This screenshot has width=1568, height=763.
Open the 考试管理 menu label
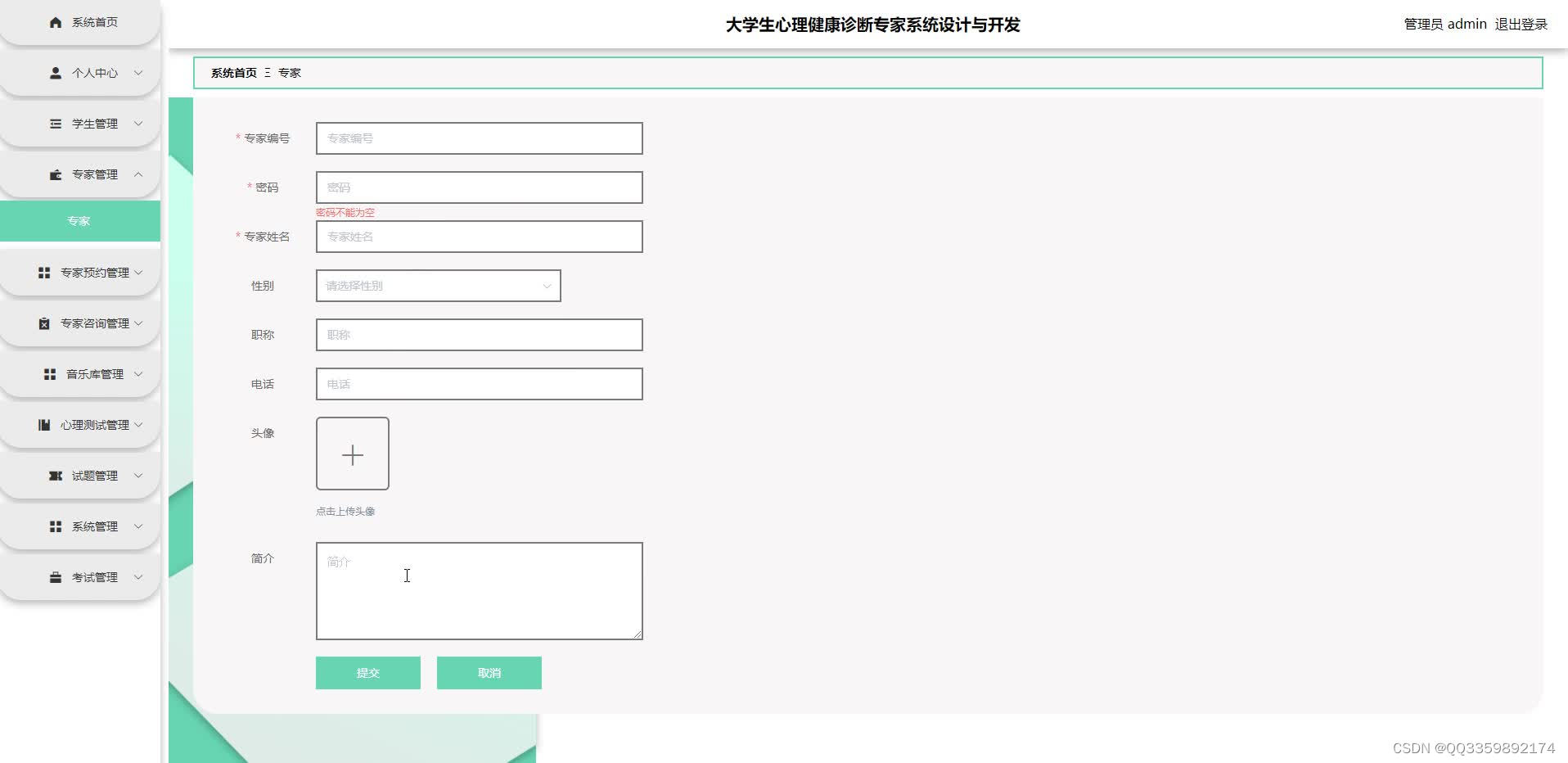95,577
